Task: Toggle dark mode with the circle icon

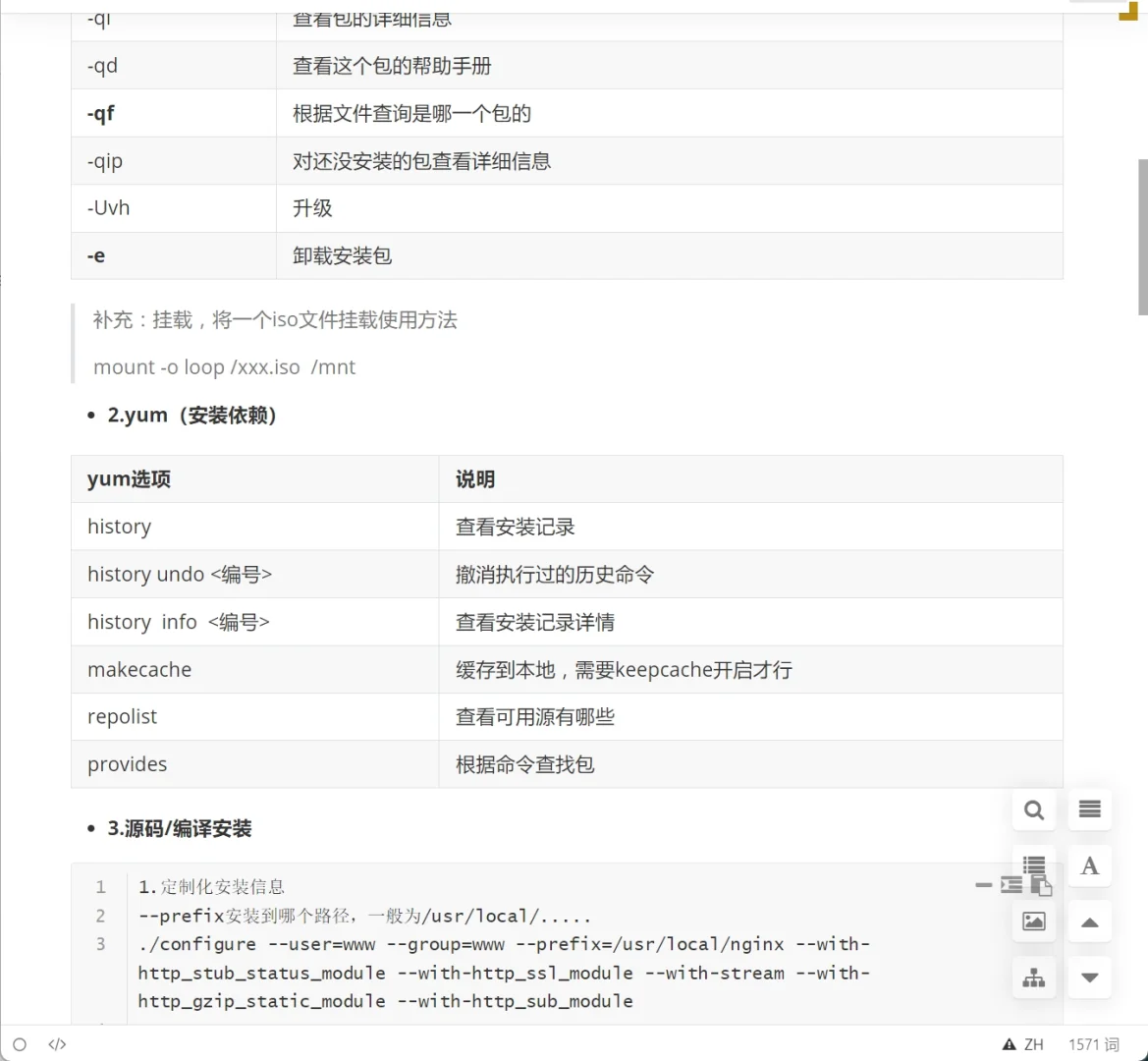Action: (20, 1044)
